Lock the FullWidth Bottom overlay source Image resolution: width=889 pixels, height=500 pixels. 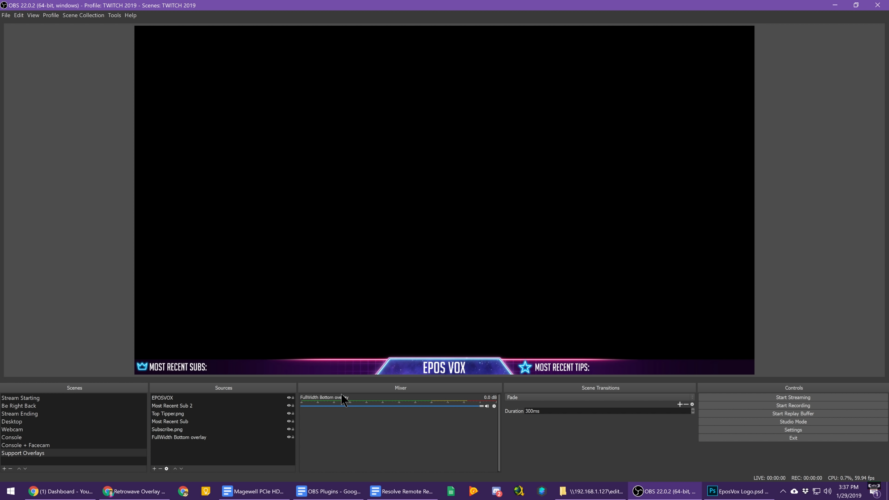293,438
